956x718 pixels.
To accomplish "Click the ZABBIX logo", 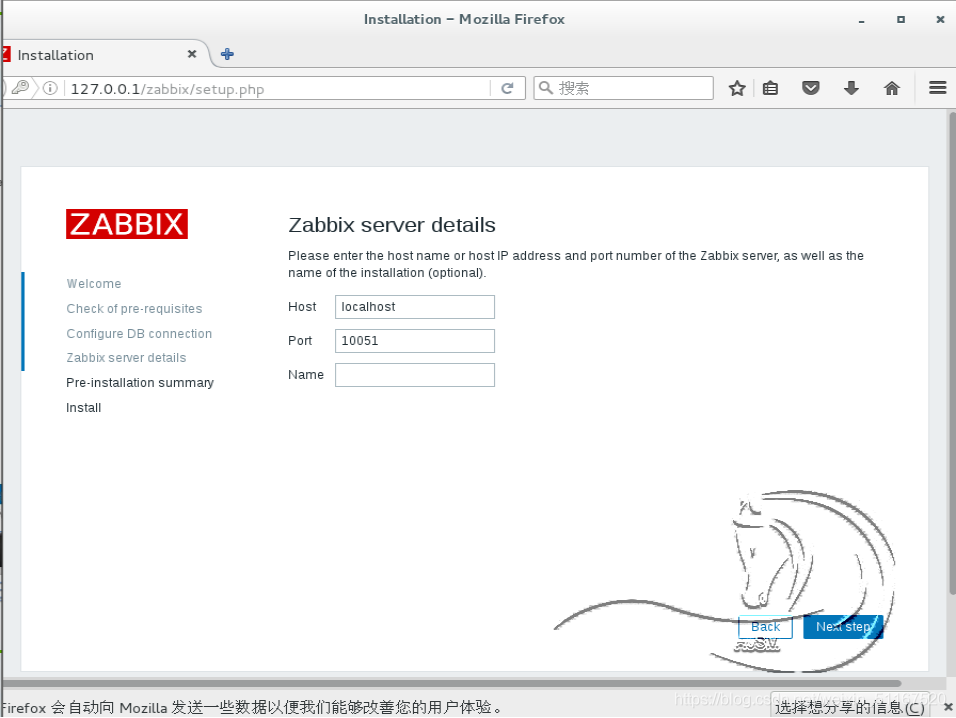I will (x=127, y=224).
